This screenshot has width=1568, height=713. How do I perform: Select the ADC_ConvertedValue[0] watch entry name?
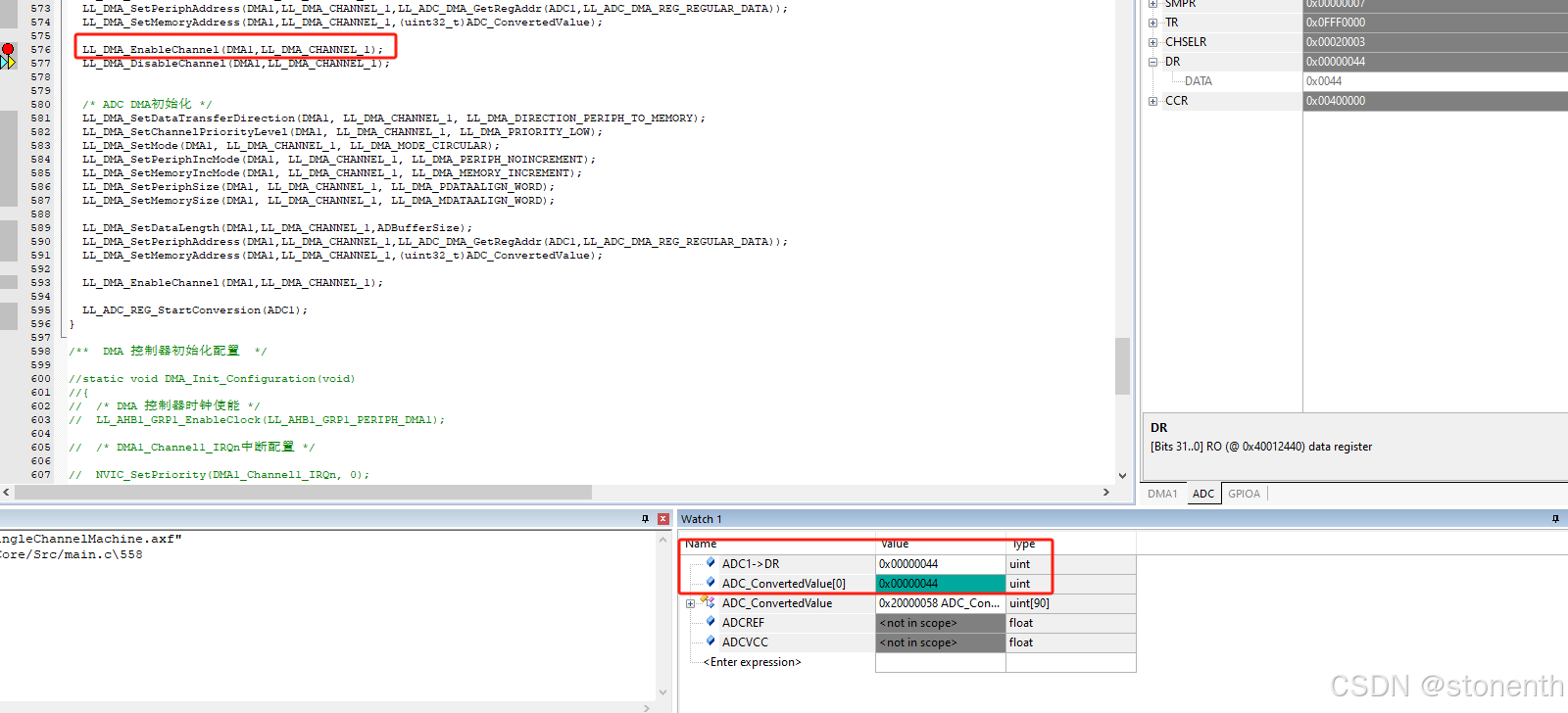pos(784,584)
